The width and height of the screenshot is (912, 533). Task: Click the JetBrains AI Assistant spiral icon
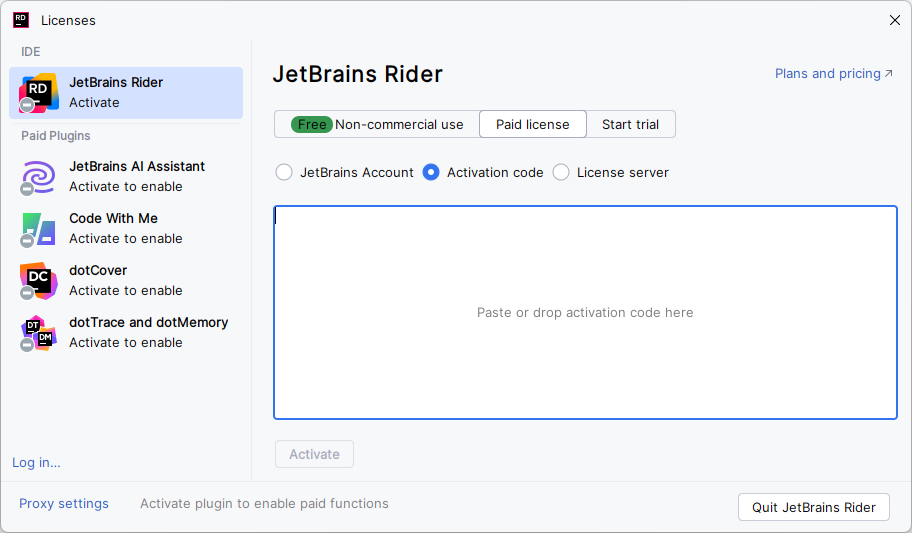pos(39,177)
